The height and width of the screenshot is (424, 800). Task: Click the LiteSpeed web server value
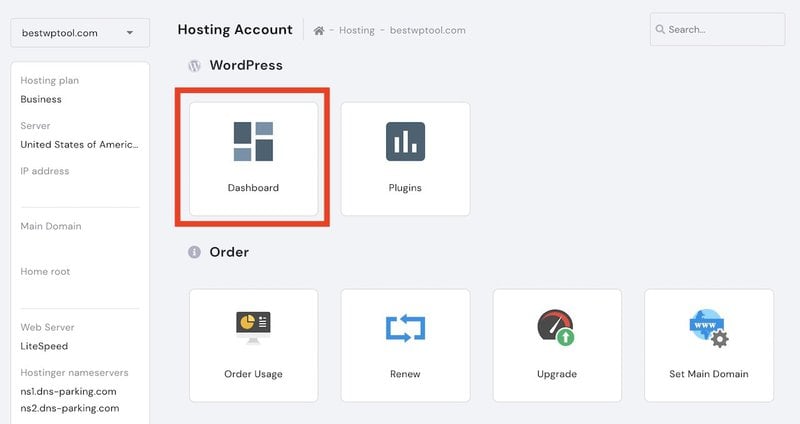tap(44, 346)
